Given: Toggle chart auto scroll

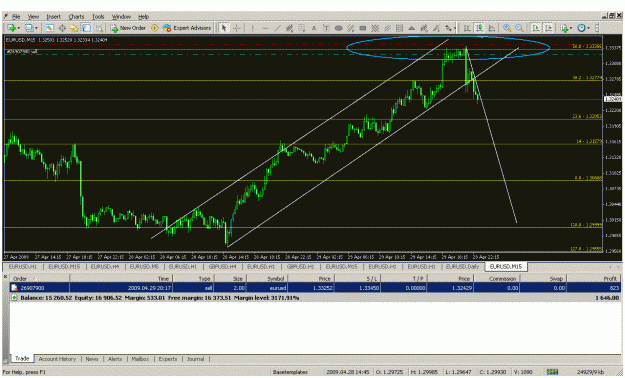Looking at the screenshot, I should (x=536, y=28).
